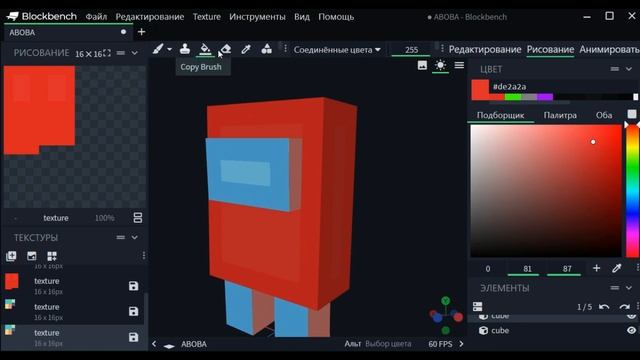Open the Файл menu
This screenshot has width=640, height=360.
[96, 17]
